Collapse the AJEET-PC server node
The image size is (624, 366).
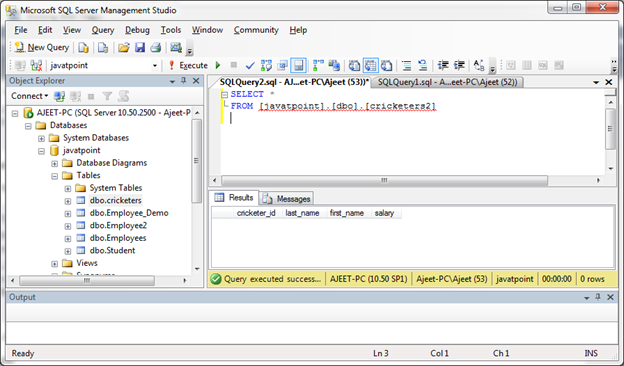tap(15, 114)
